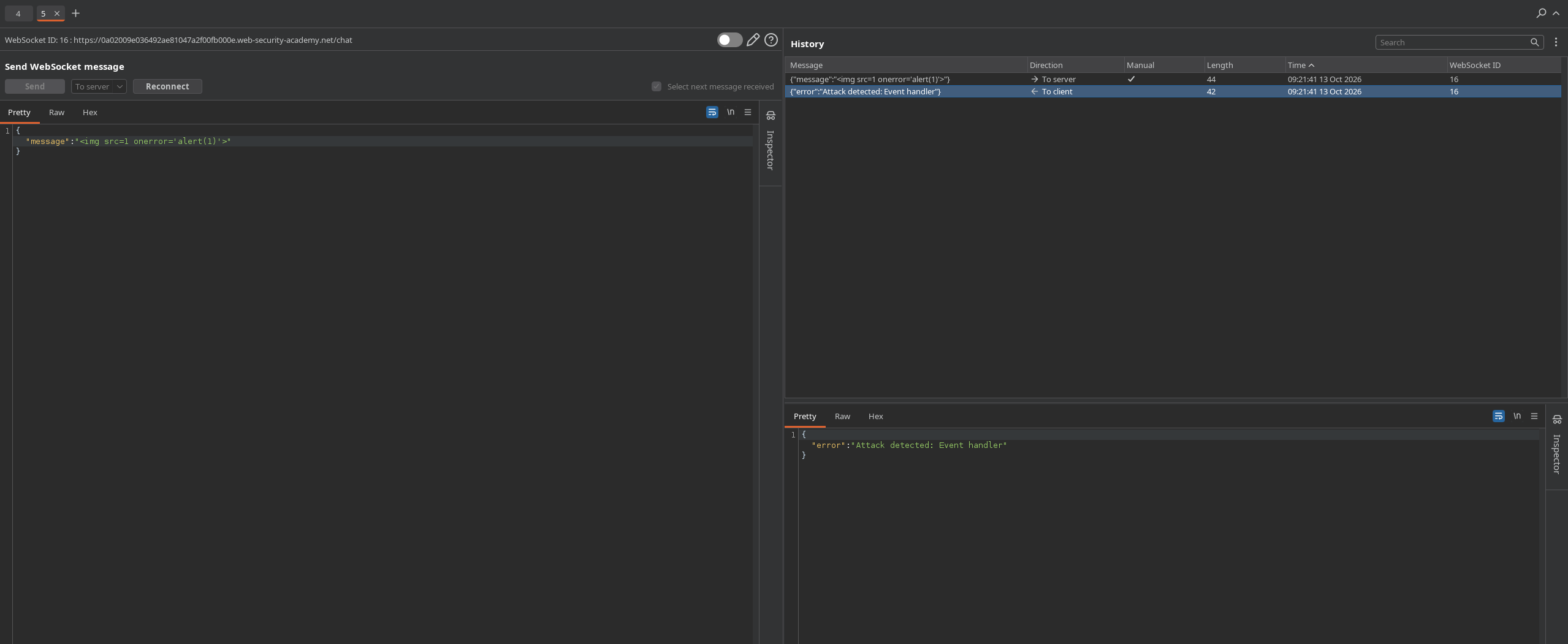Image resolution: width=1568 pixels, height=644 pixels.
Task: Open History three-dot options menu
Action: [1556, 42]
